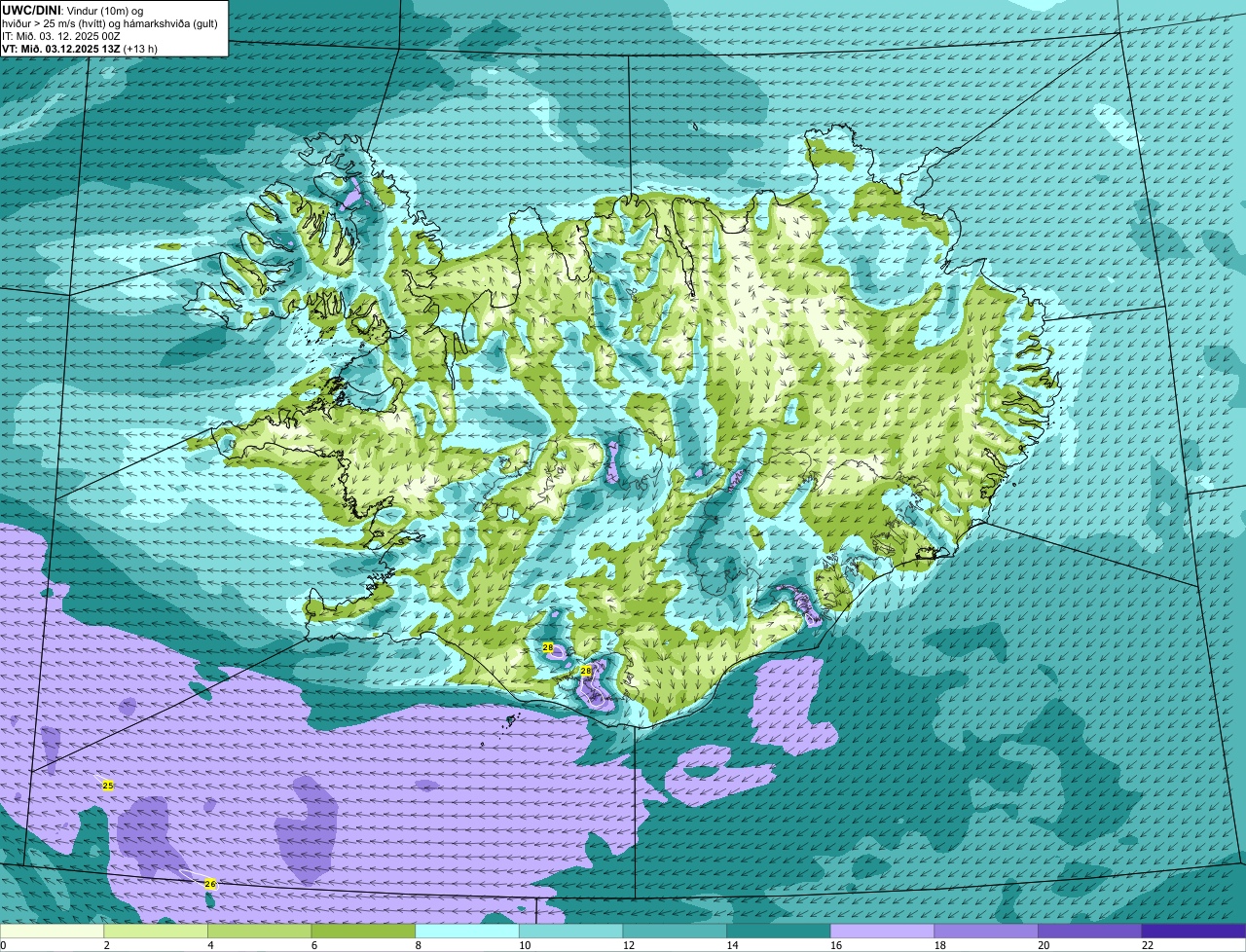
Task: Click the initial time 'IT: Mið. 03. 12. 2025 00Z'
Action: (x=61, y=36)
